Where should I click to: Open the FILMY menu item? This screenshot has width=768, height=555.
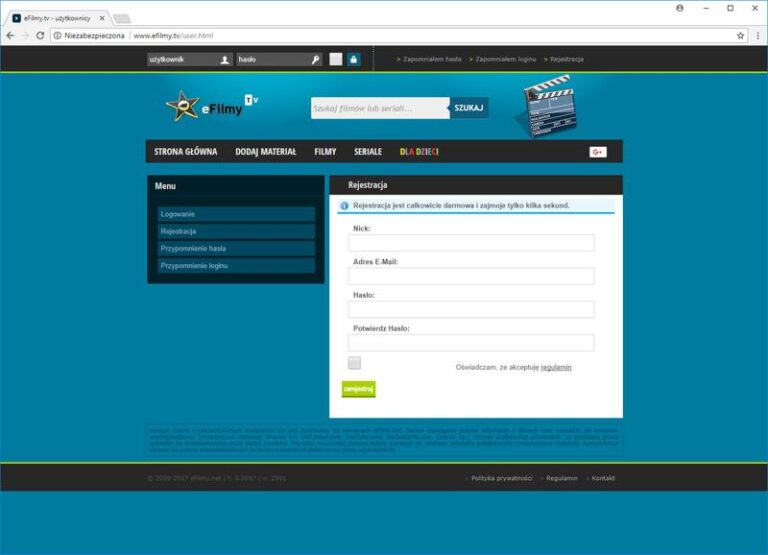(325, 152)
